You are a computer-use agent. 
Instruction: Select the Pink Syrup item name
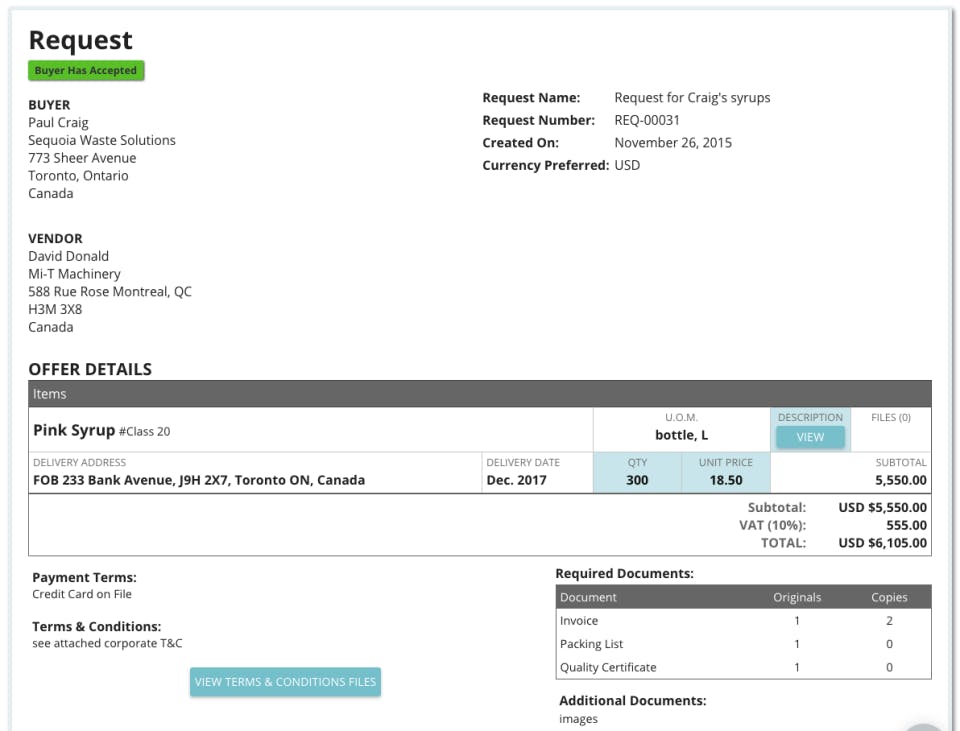74,430
